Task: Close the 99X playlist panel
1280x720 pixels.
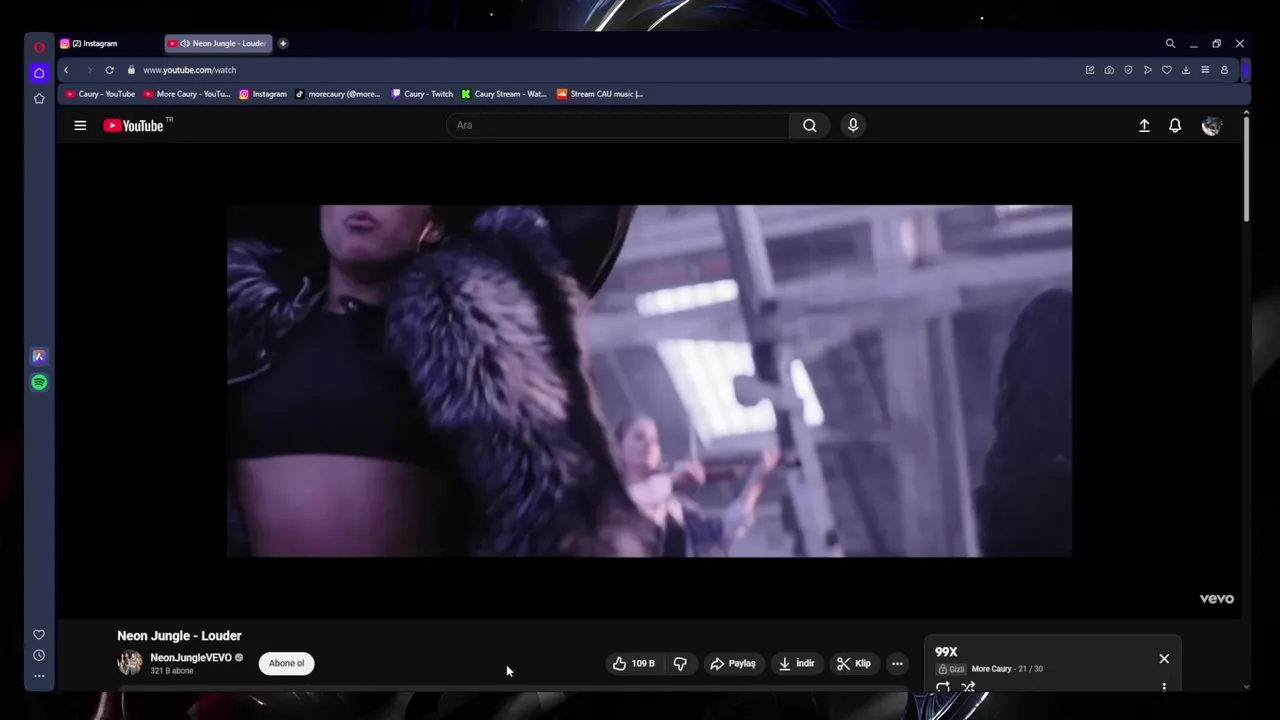Action: point(1164,659)
